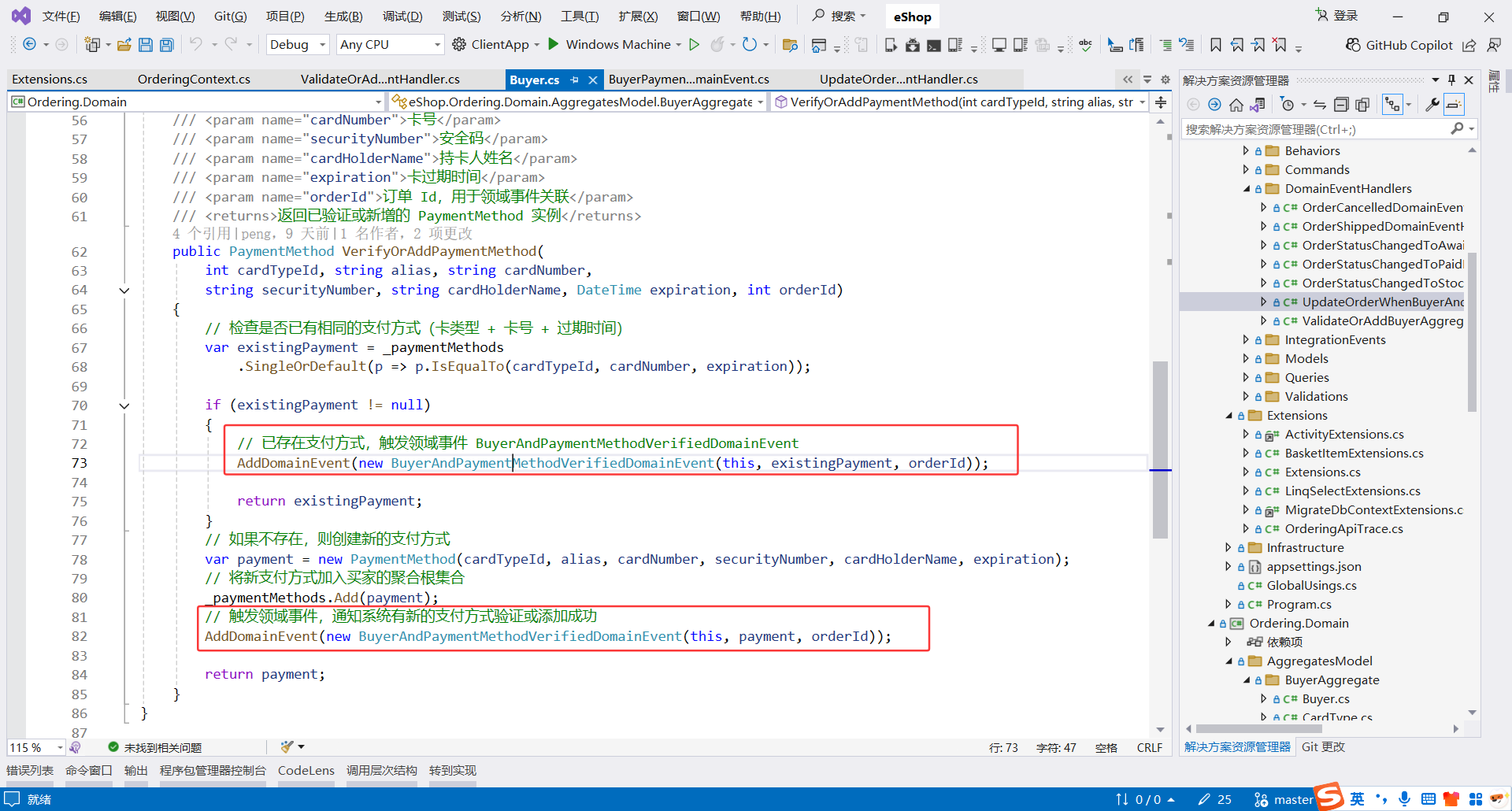Viewport: 1512px width, 811px height.
Task: Click the editor settings gear icon
Action: tap(1165, 80)
